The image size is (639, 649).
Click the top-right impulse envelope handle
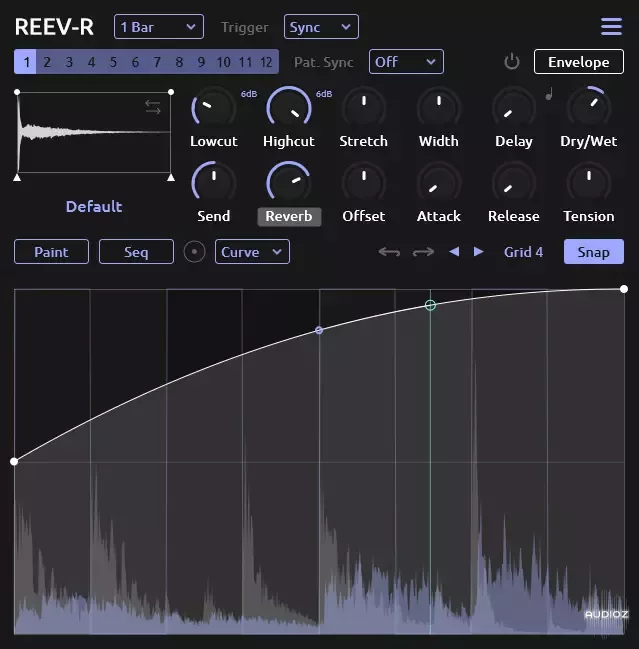pyautogui.click(x=171, y=92)
